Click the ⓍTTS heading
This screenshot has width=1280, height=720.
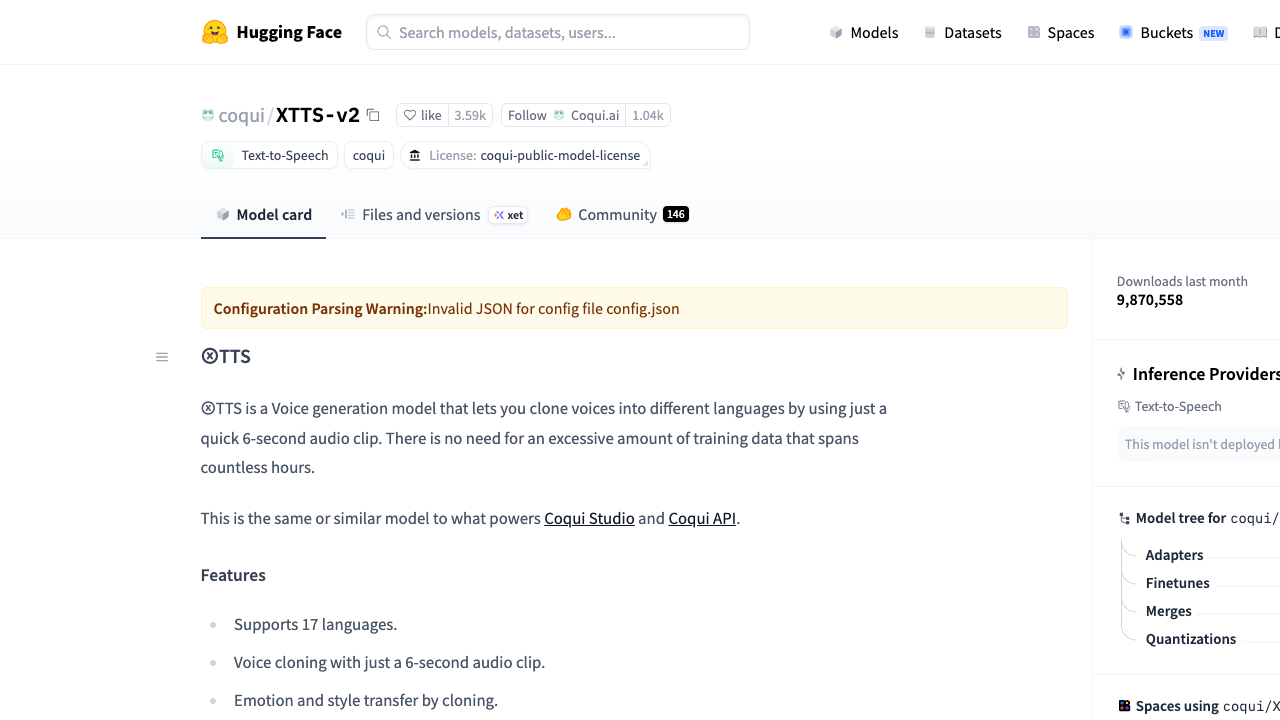[226, 357]
